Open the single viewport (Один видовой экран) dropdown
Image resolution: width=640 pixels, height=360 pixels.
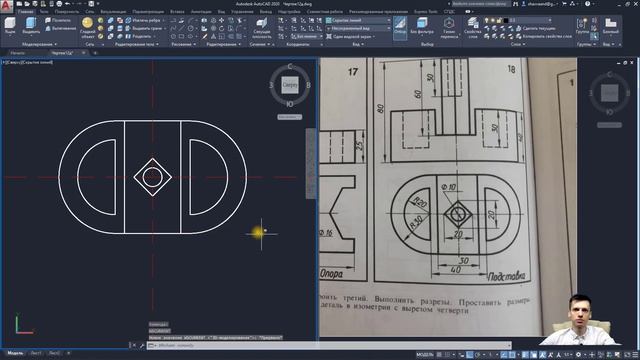point(351,36)
